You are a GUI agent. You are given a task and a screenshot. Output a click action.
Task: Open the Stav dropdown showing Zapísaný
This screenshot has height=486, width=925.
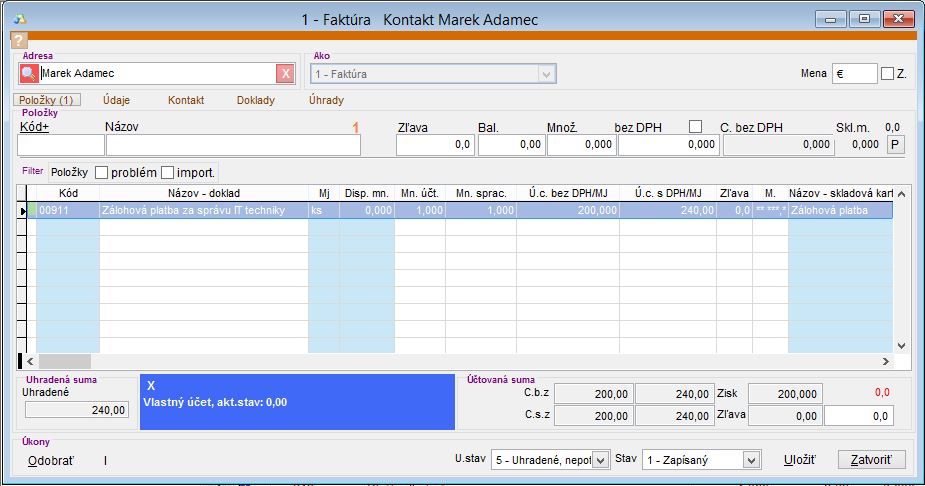coord(751,460)
